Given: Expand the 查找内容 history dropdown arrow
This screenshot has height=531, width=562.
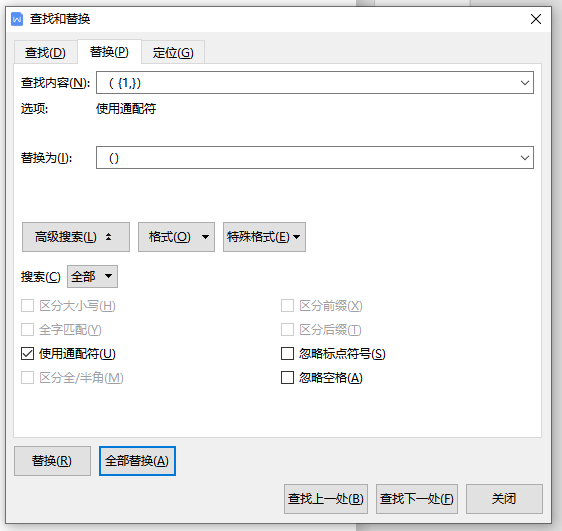Looking at the screenshot, I should [x=525, y=83].
